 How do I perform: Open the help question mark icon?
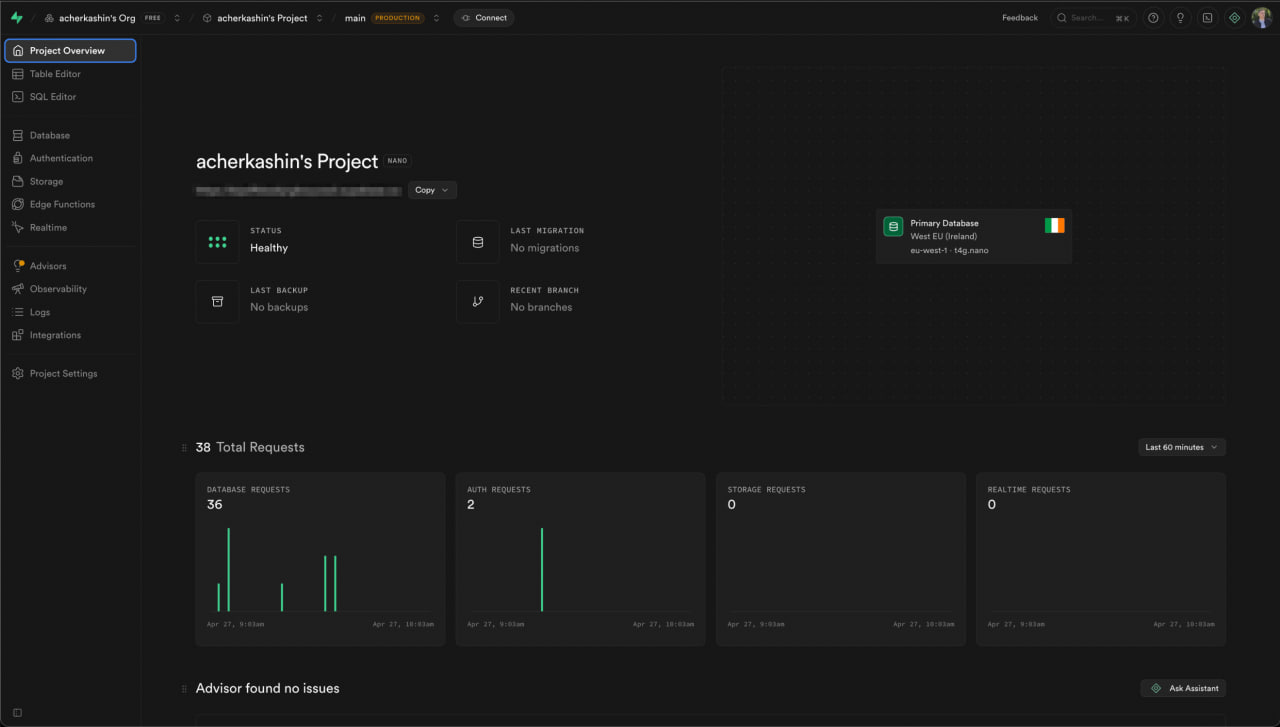point(1153,18)
